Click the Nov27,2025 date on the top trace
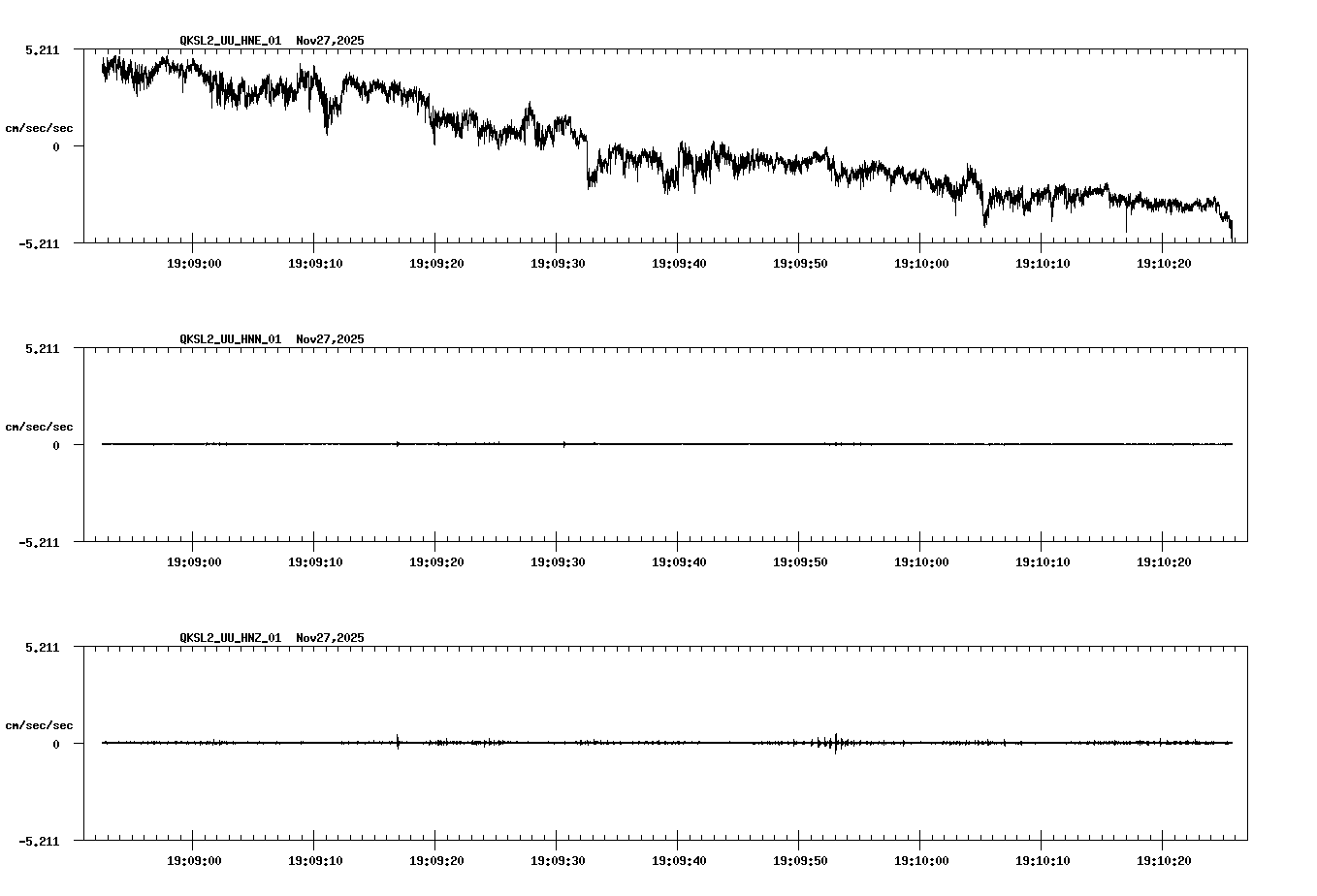 [x=330, y=42]
